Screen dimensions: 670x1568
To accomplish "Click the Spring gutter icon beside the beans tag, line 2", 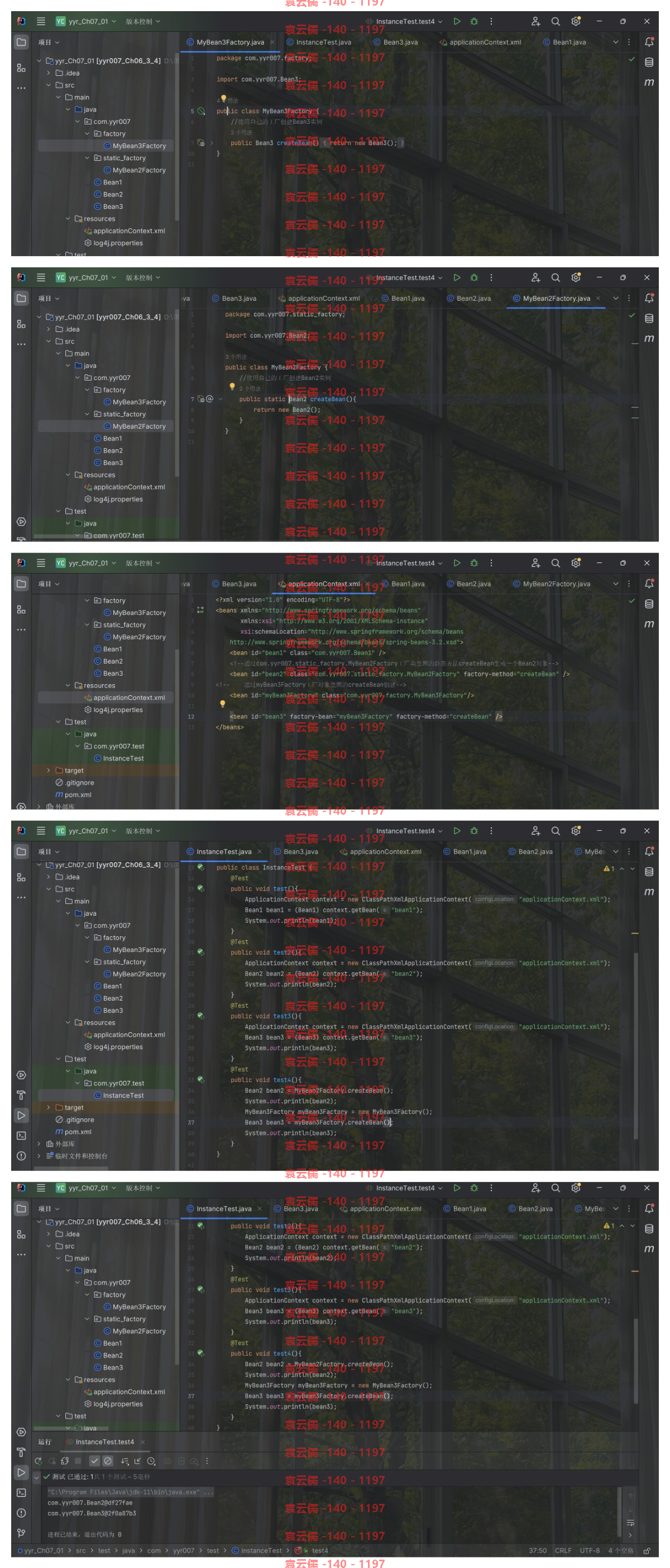I will 200,609.
